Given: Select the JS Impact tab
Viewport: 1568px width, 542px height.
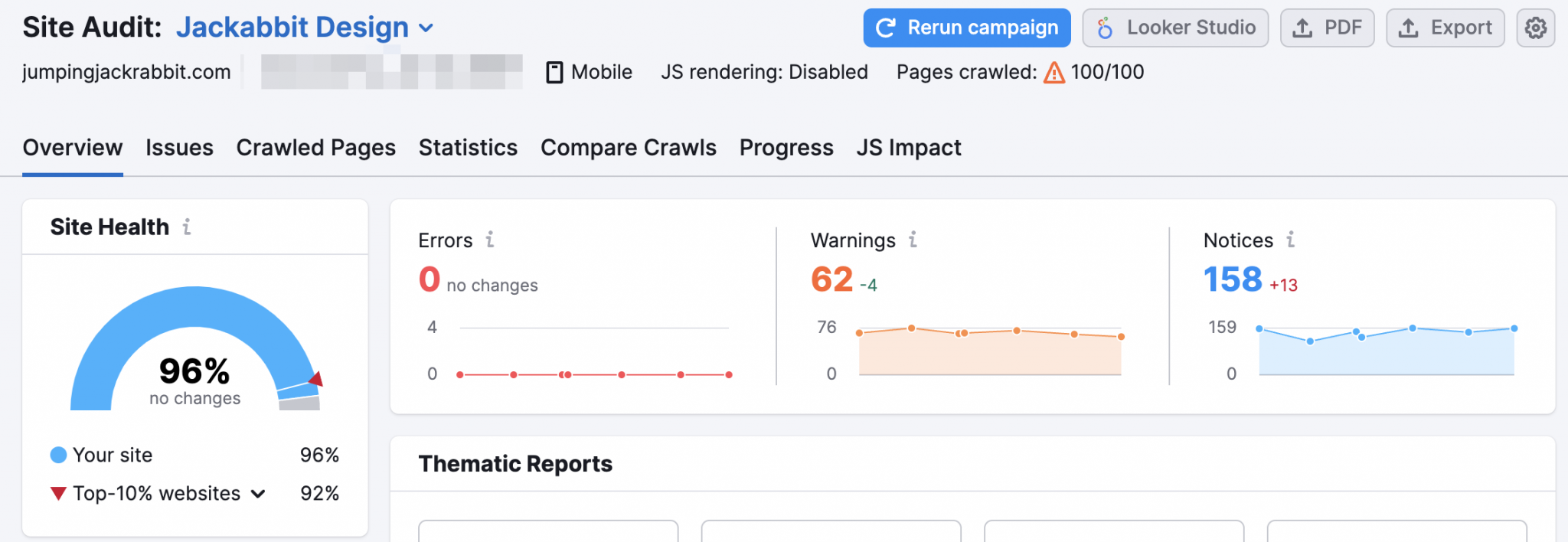Looking at the screenshot, I should coord(909,147).
